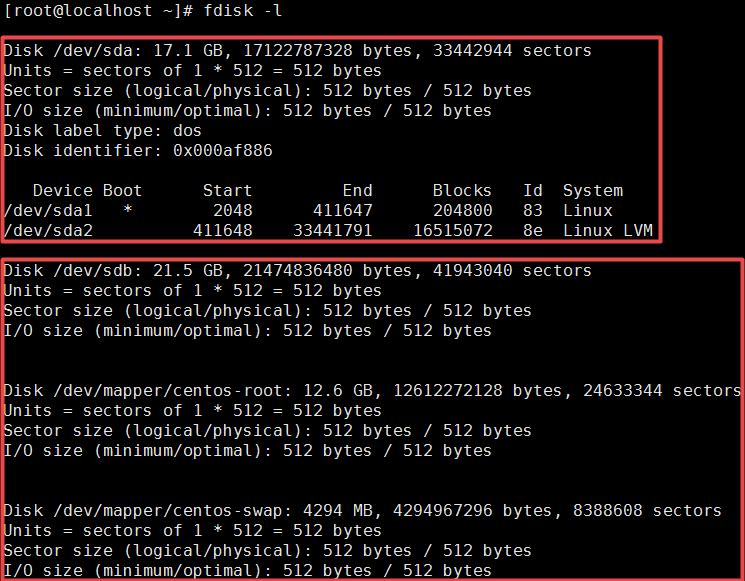Click the '/dev/mapper/centos-root' disk line
Image resolution: width=745 pixels, height=581 pixels.
[372, 391]
